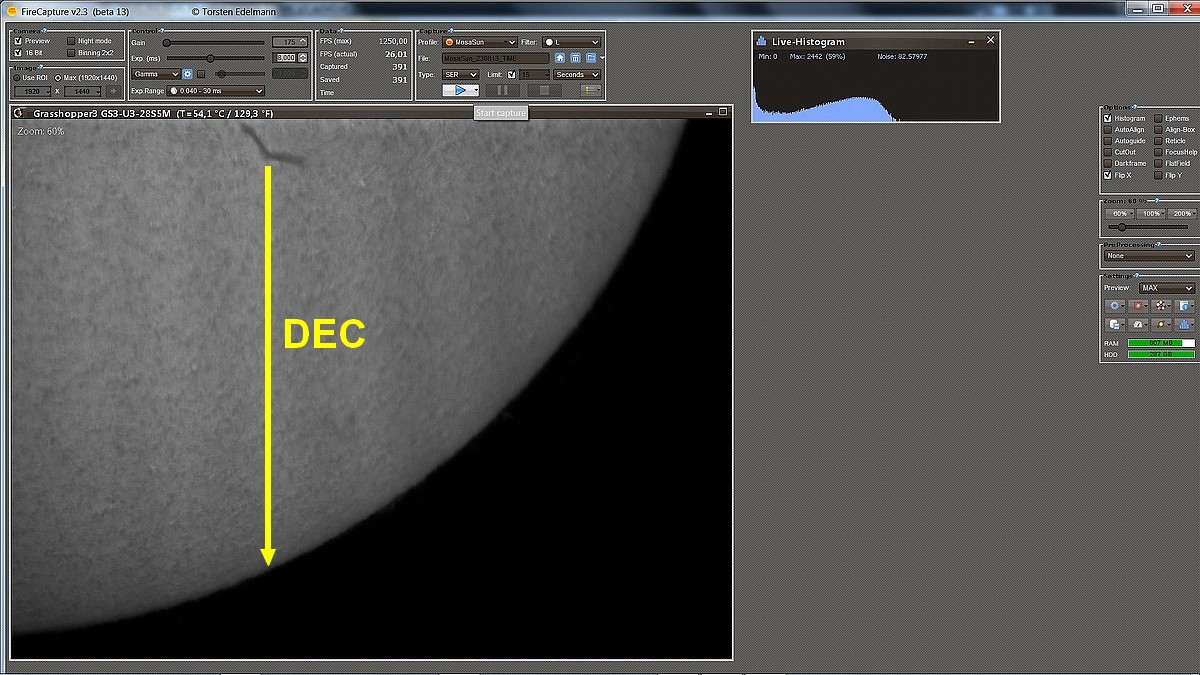Click the File name field MosaSun
This screenshot has width=1200, height=675.
click(x=496, y=58)
